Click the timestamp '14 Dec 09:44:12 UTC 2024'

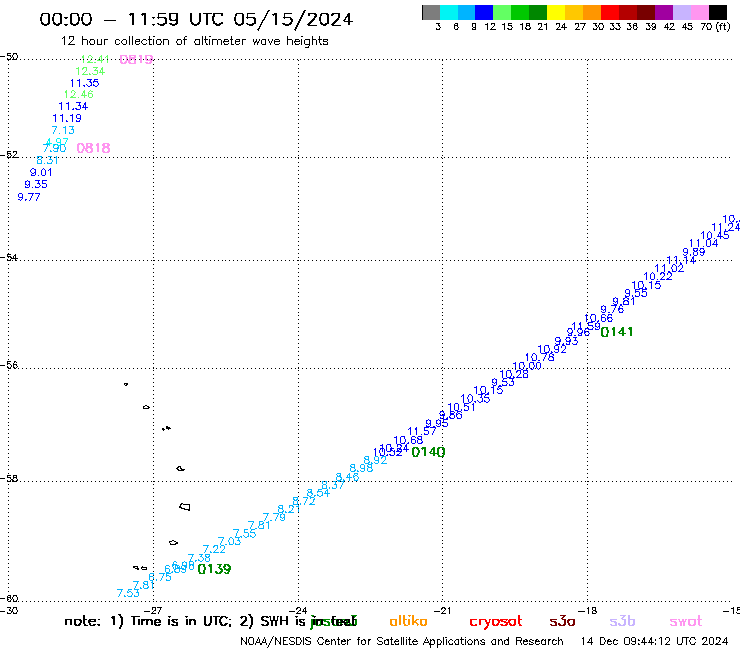655,642
